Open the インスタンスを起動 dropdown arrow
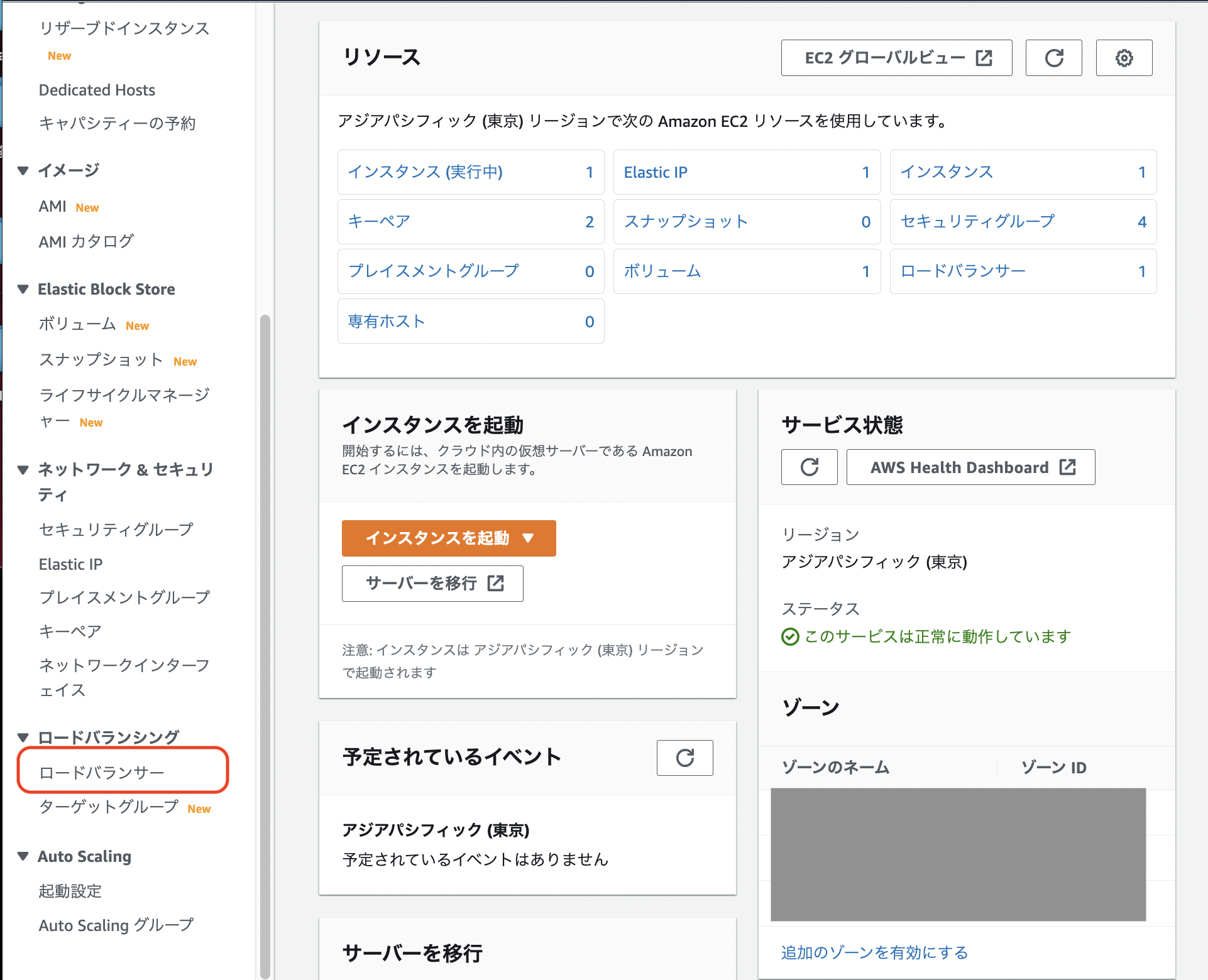Screen dimensions: 1208x980 pyautogui.click(x=529, y=538)
